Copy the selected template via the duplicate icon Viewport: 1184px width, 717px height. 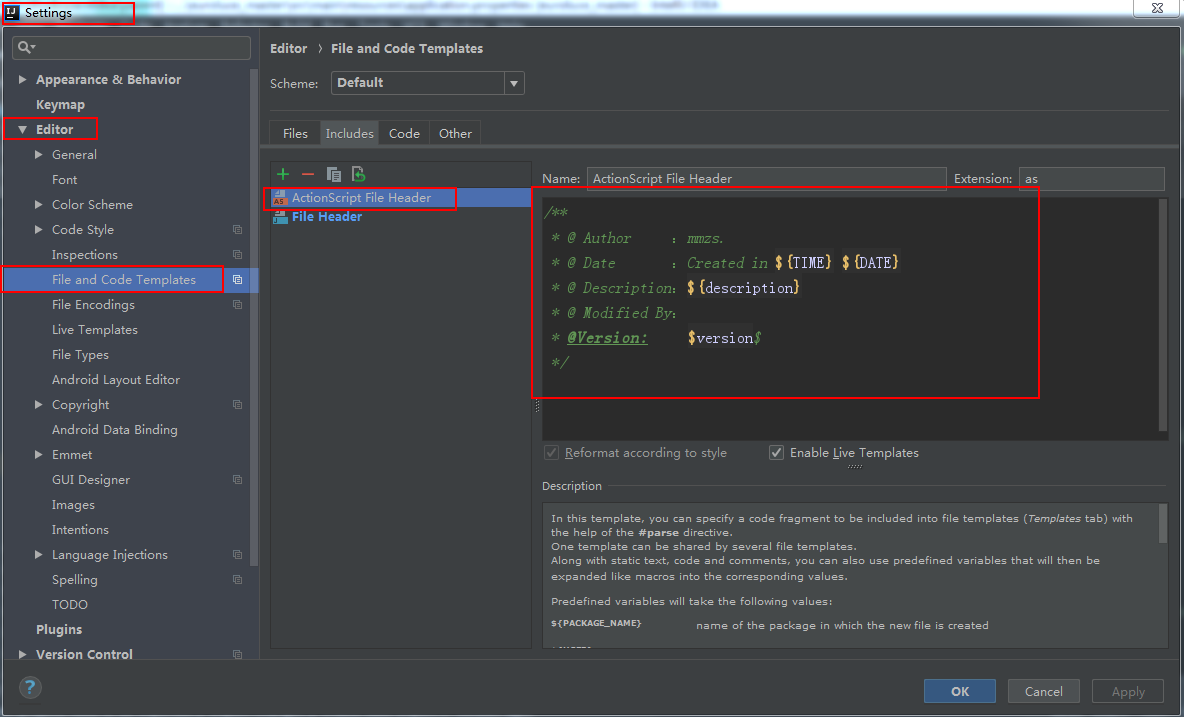click(x=334, y=174)
